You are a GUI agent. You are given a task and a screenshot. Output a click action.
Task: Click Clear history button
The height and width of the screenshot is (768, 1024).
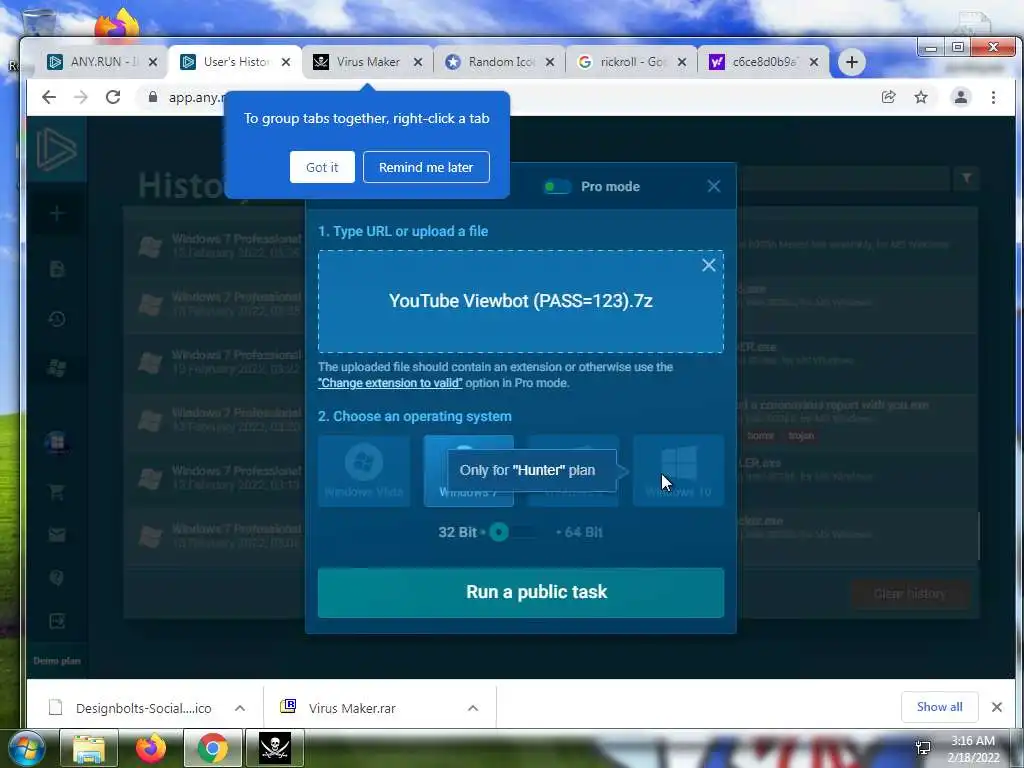[910, 594]
